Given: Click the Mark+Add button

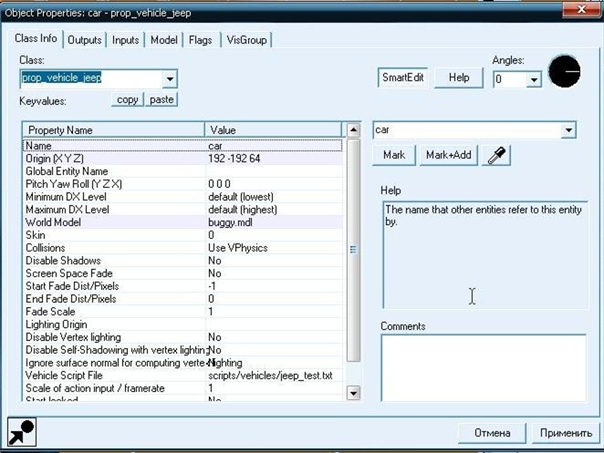Looking at the screenshot, I should [448, 155].
